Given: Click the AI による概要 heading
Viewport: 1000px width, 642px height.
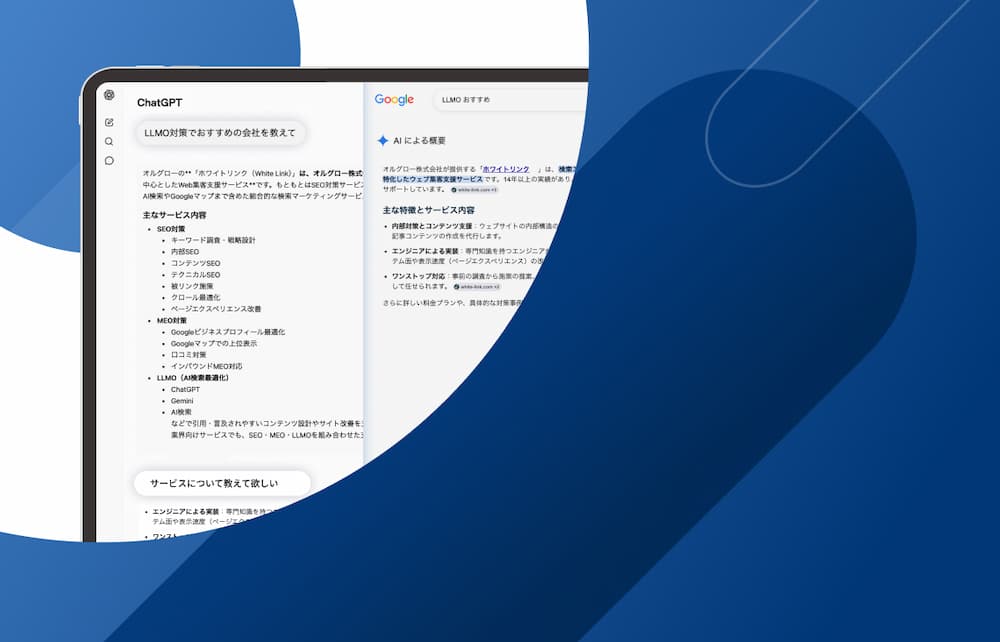Looking at the screenshot, I should pyautogui.click(x=419, y=141).
